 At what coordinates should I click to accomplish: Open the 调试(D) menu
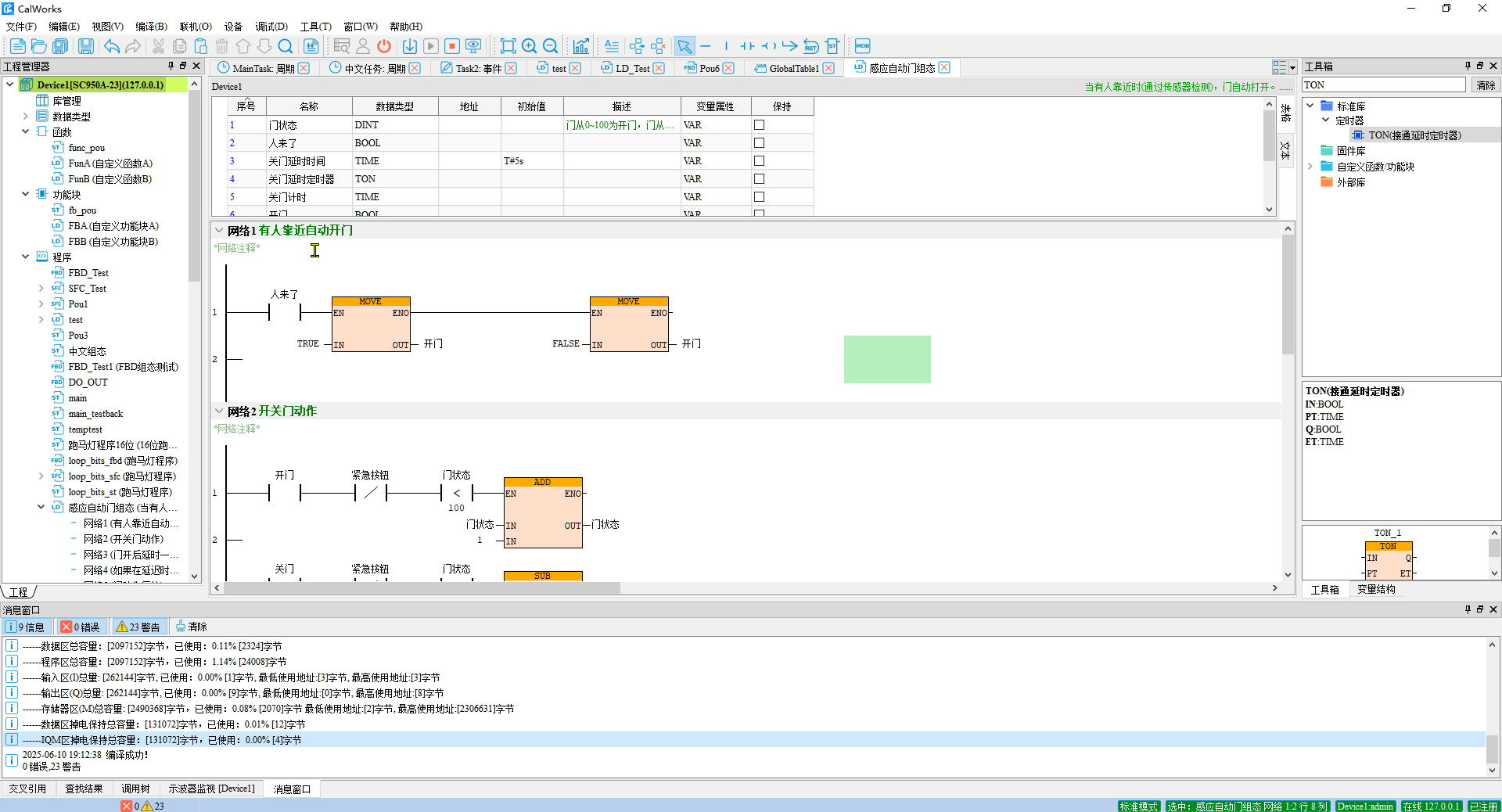pos(271,27)
